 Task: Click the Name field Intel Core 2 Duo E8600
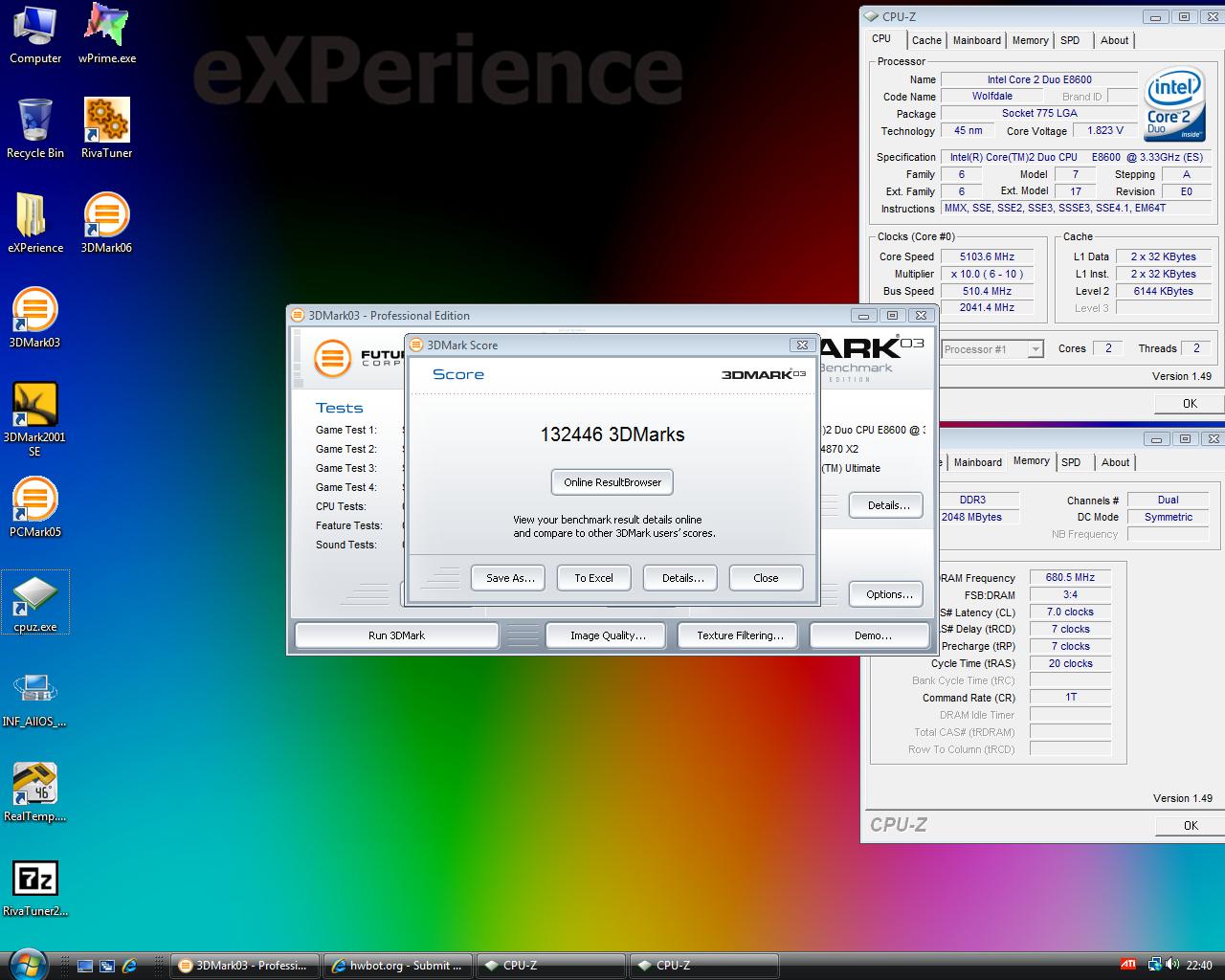pyautogui.click(x=1039, y=79)
